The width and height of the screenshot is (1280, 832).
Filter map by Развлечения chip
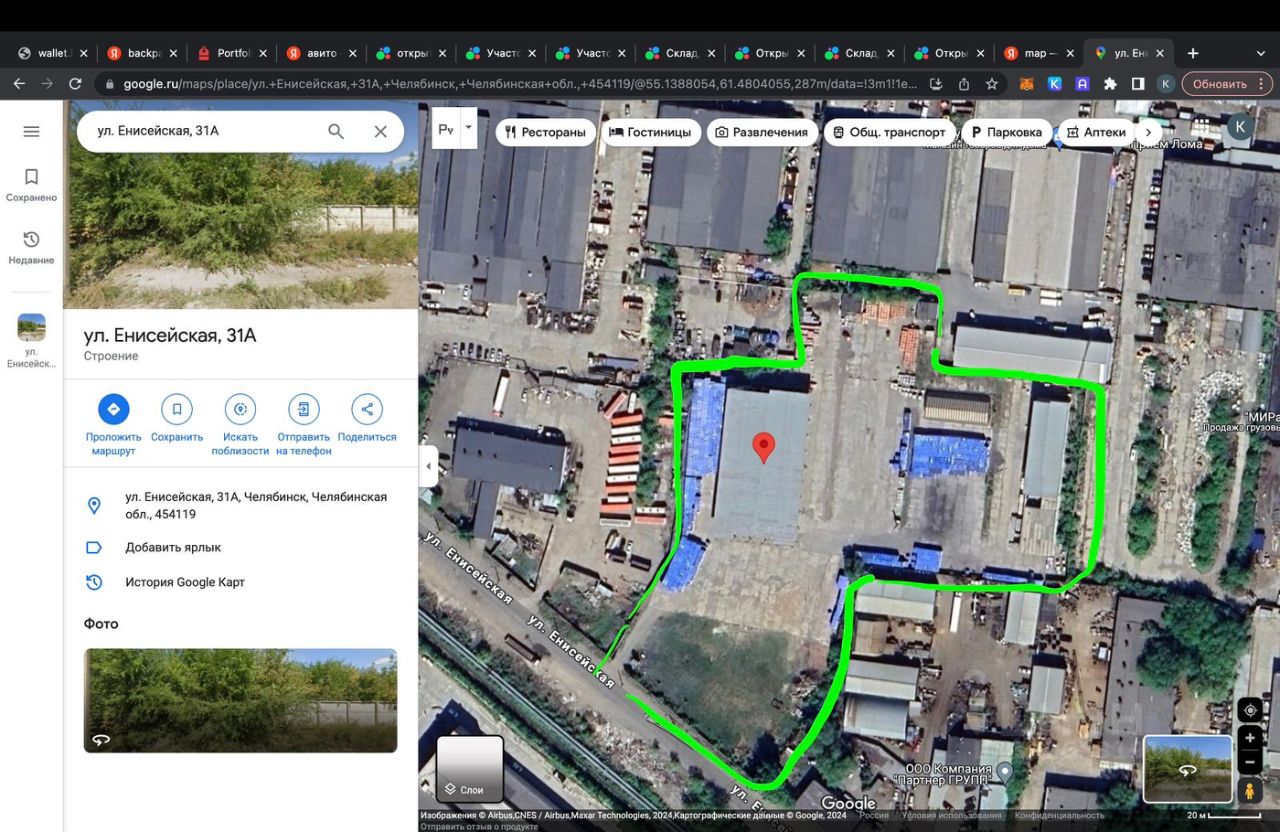pyautogui.click(x=762, y=132)
